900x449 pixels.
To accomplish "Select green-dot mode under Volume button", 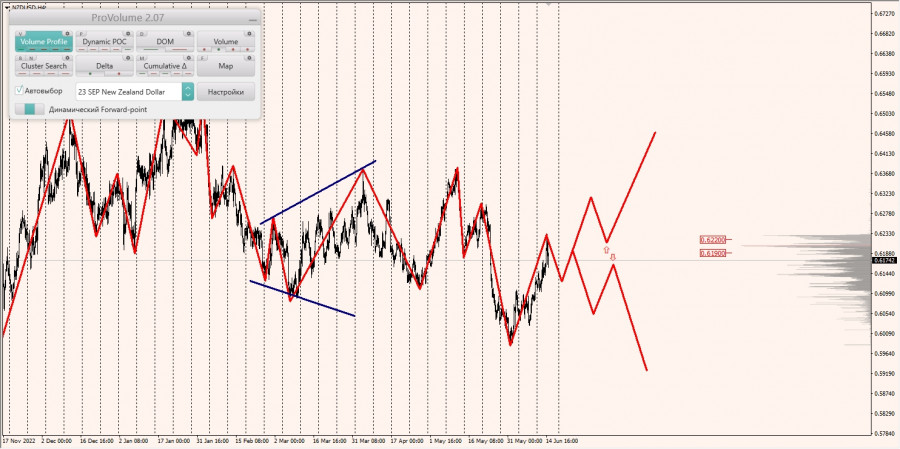I will pyautogui.click(x=219, y=49).
